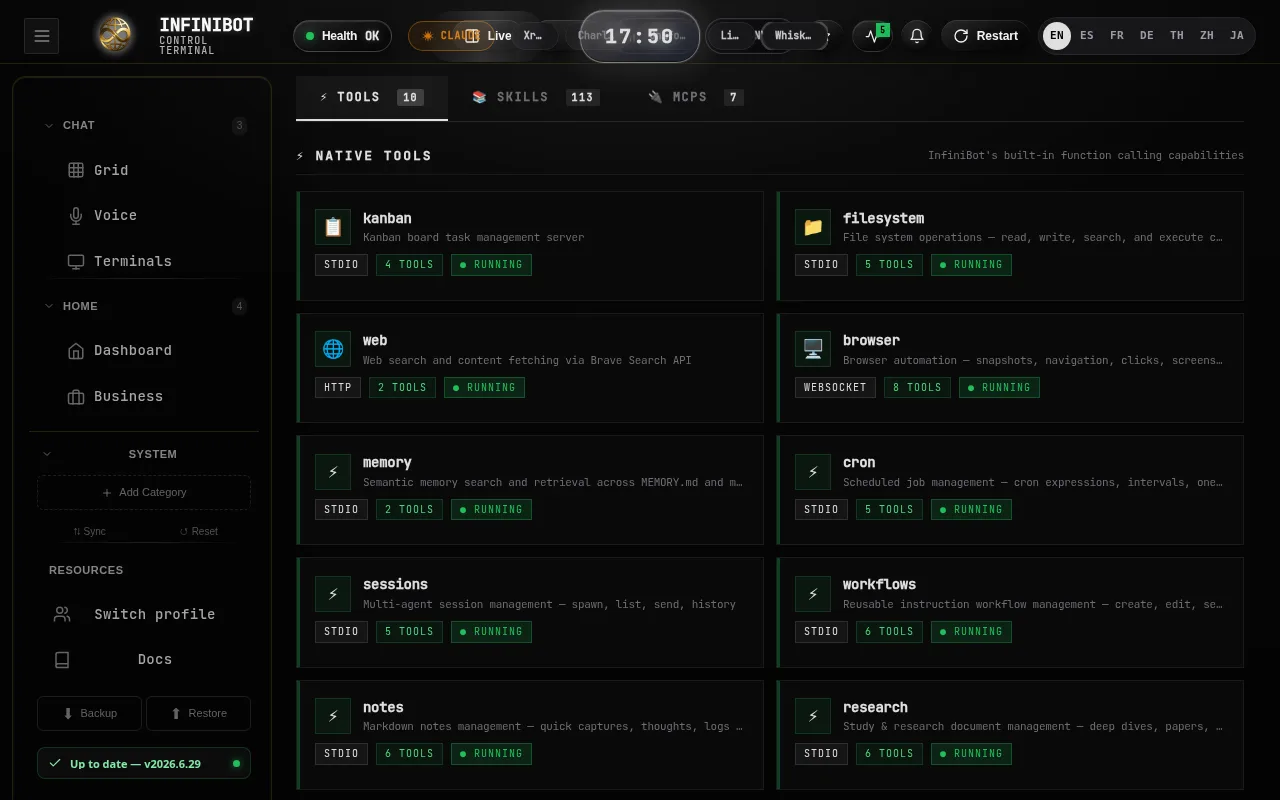Click the browser monitor icon
The image size is (1280, 800).
(x=813, y=349)
